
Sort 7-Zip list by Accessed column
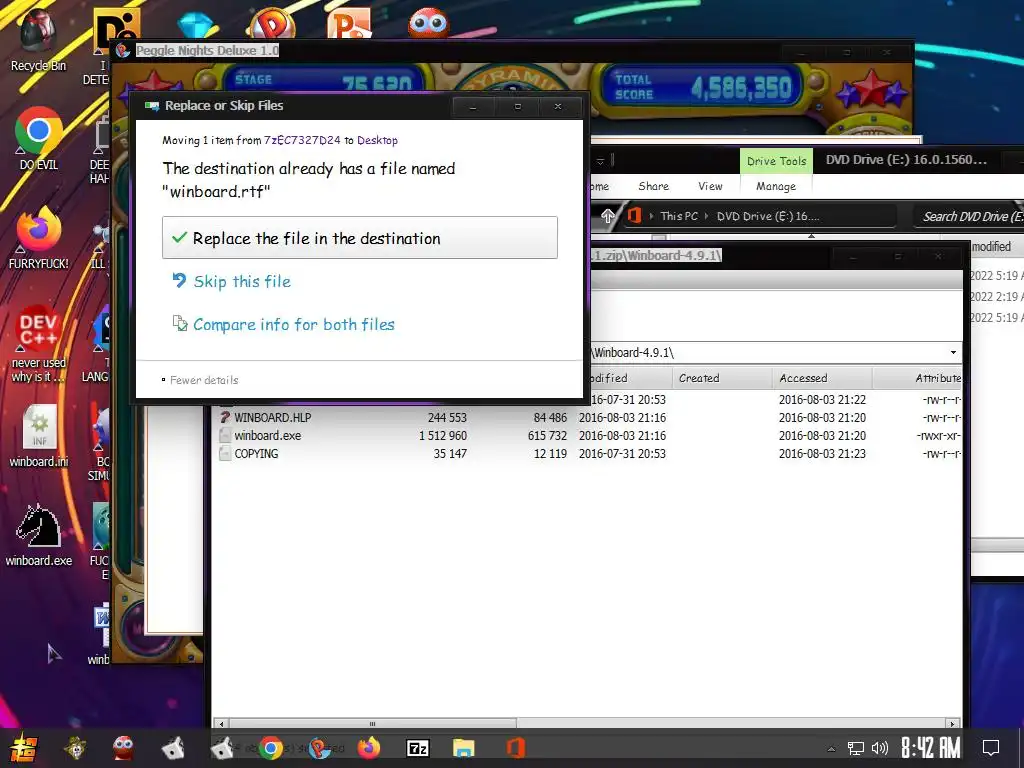point(822,378)
